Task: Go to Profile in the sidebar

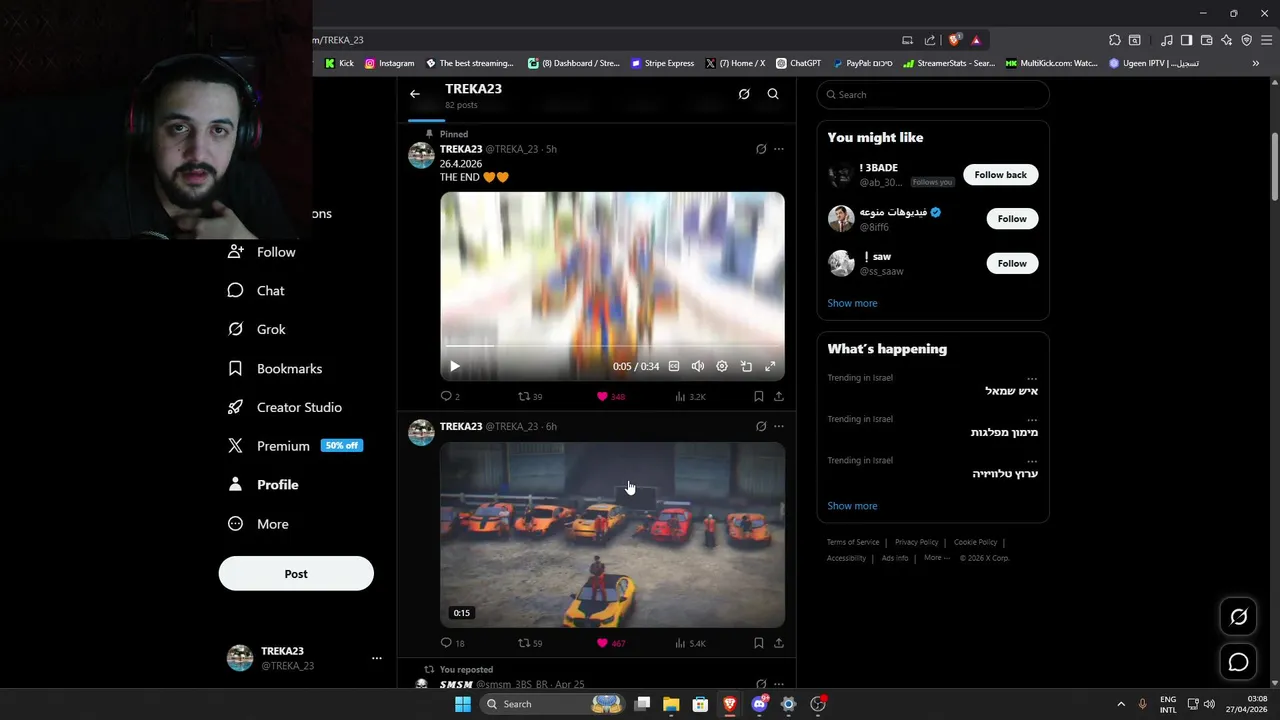Action: point(263,485)
